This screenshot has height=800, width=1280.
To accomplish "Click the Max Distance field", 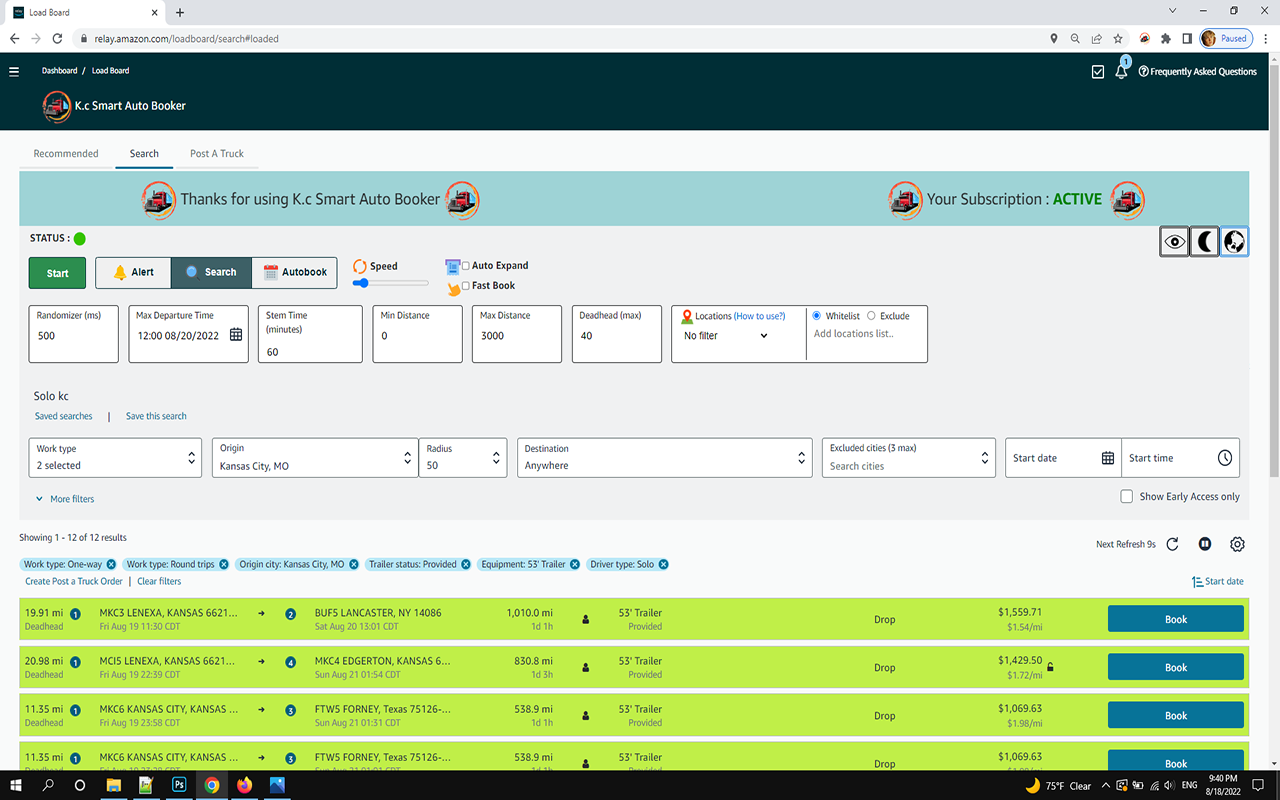I will [517, 334].
